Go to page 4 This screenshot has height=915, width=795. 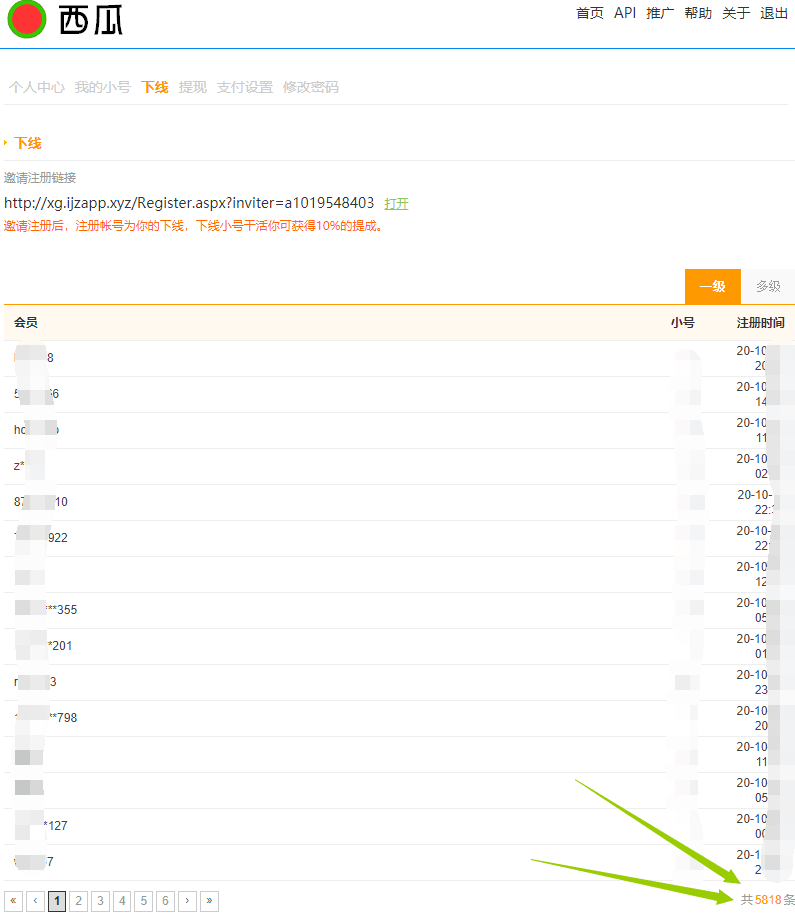122,901
